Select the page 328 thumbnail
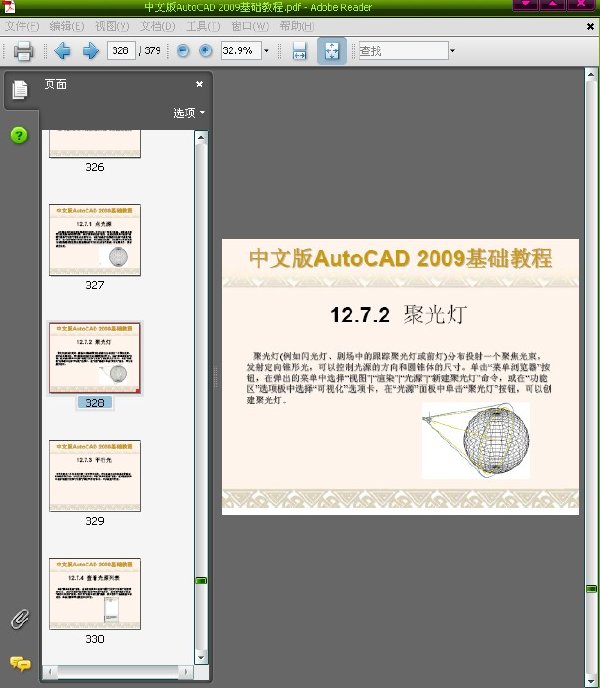This screenshot has width=600, height=688. pos(95,358)
